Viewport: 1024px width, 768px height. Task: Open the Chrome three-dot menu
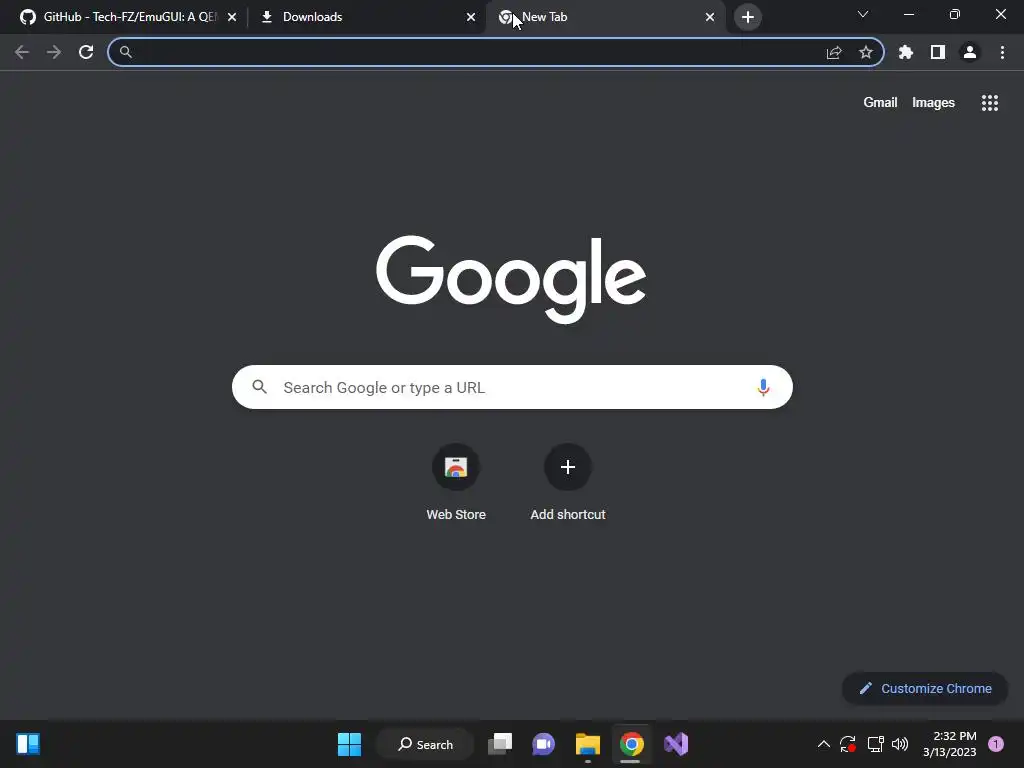click(x=1002, y=52)
